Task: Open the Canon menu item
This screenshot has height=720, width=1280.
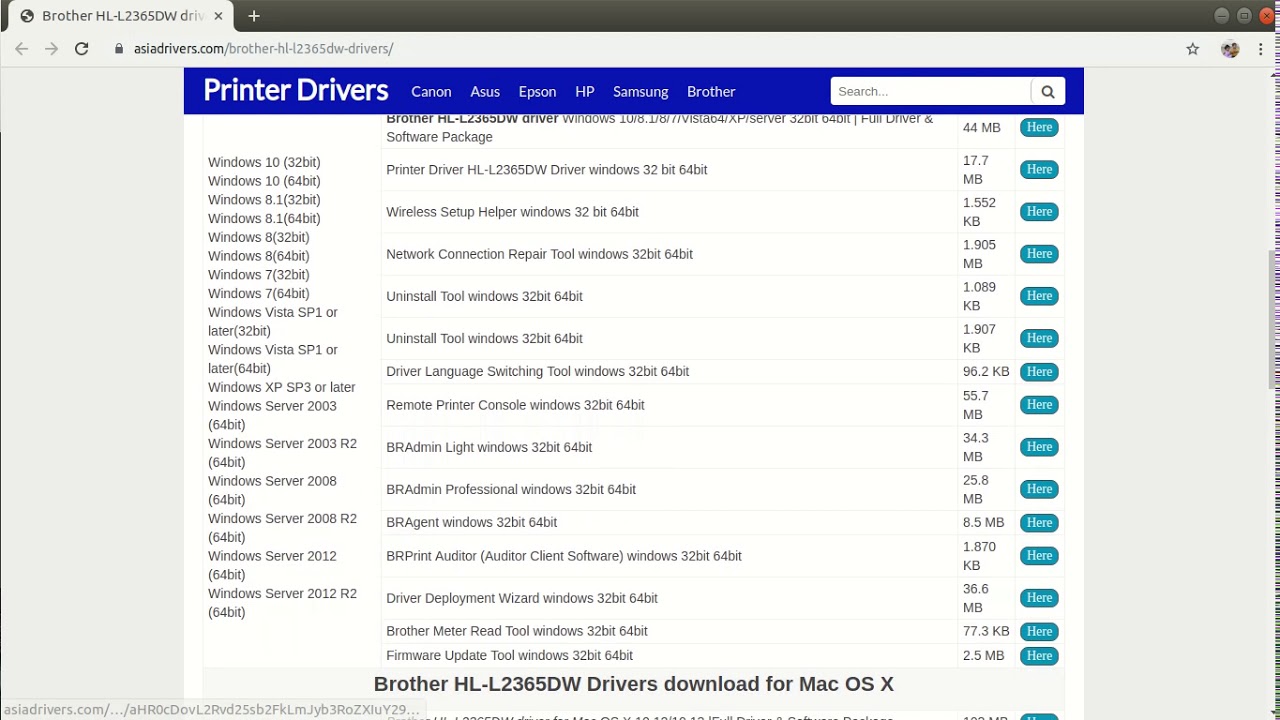Action: tap(431, 91)
